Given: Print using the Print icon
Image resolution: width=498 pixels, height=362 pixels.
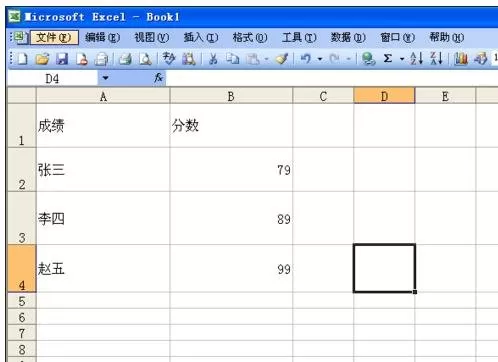Looking at the screenshot, I should click(125, 59).
